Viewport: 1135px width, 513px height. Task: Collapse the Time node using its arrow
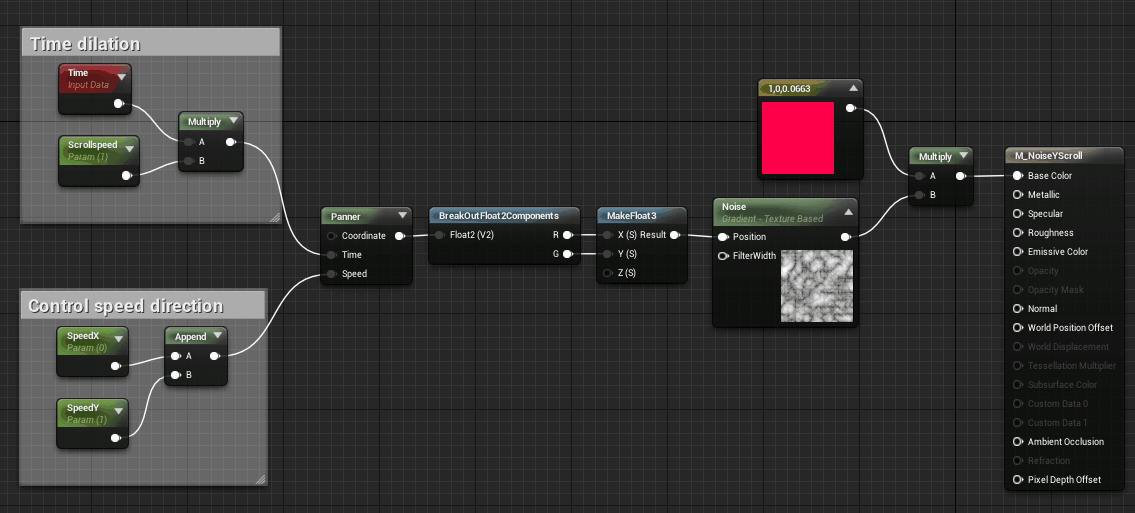click(121, 77)
